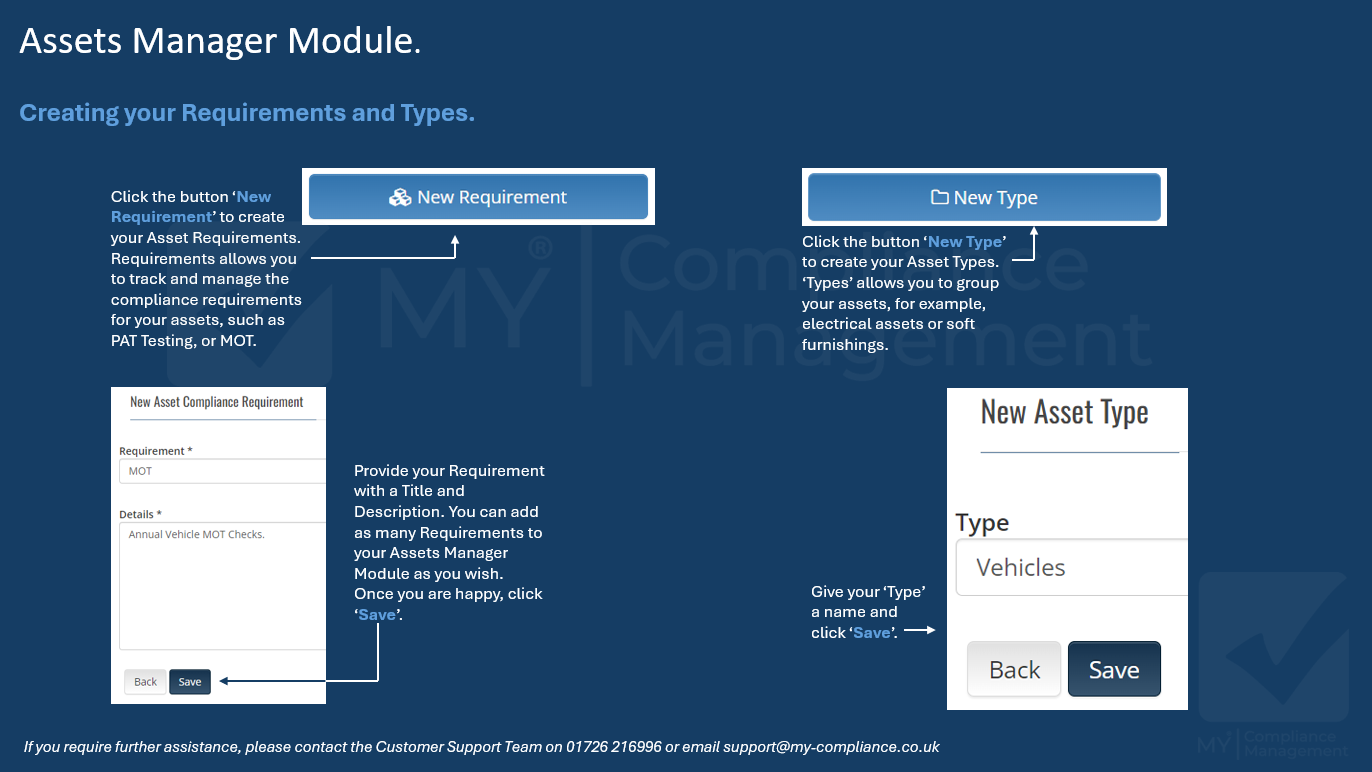Click the support@my-compliance.co.uk email address

[x=831, y=747]
